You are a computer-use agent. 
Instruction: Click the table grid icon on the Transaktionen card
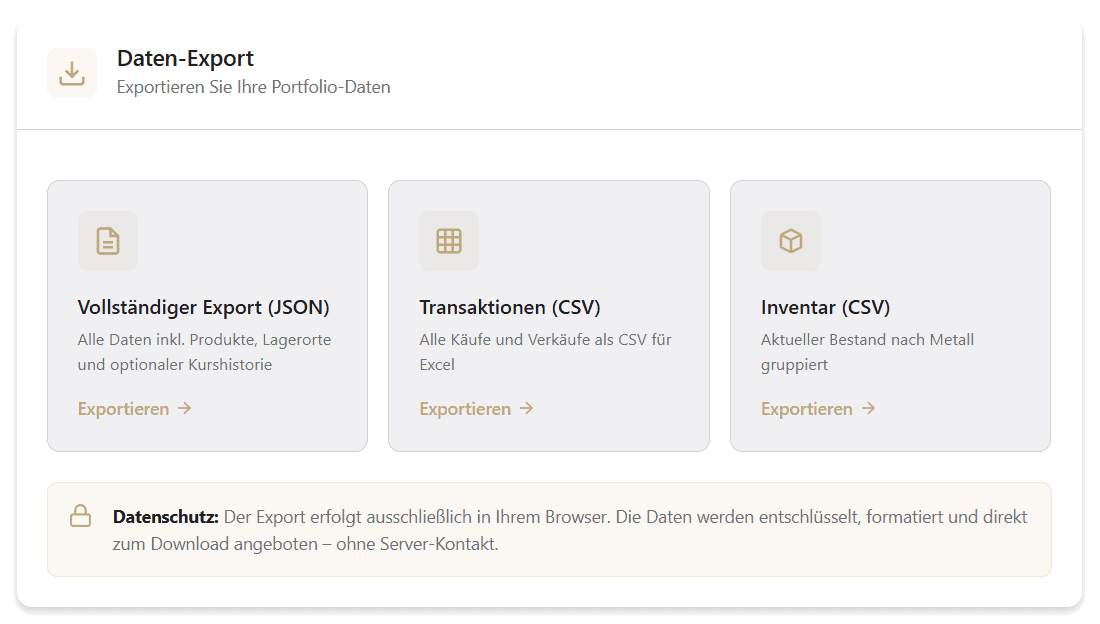point(449,240)
